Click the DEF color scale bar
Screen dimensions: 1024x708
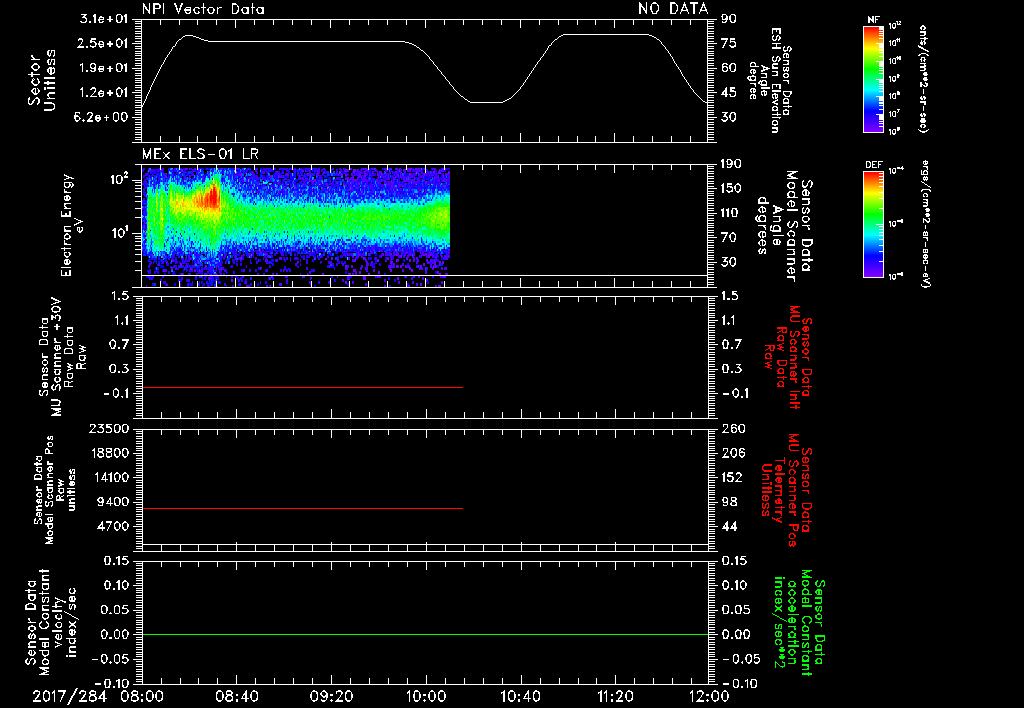coord(873,223)
